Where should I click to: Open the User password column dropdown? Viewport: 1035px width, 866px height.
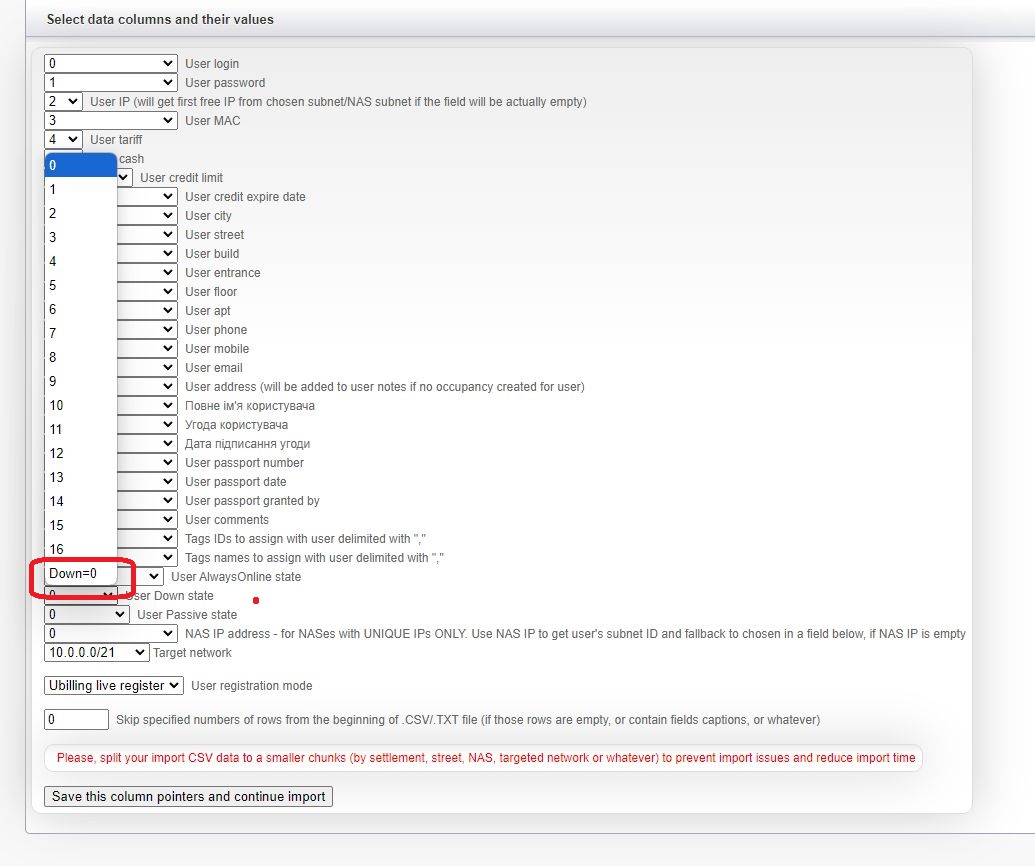click(110, 83)
